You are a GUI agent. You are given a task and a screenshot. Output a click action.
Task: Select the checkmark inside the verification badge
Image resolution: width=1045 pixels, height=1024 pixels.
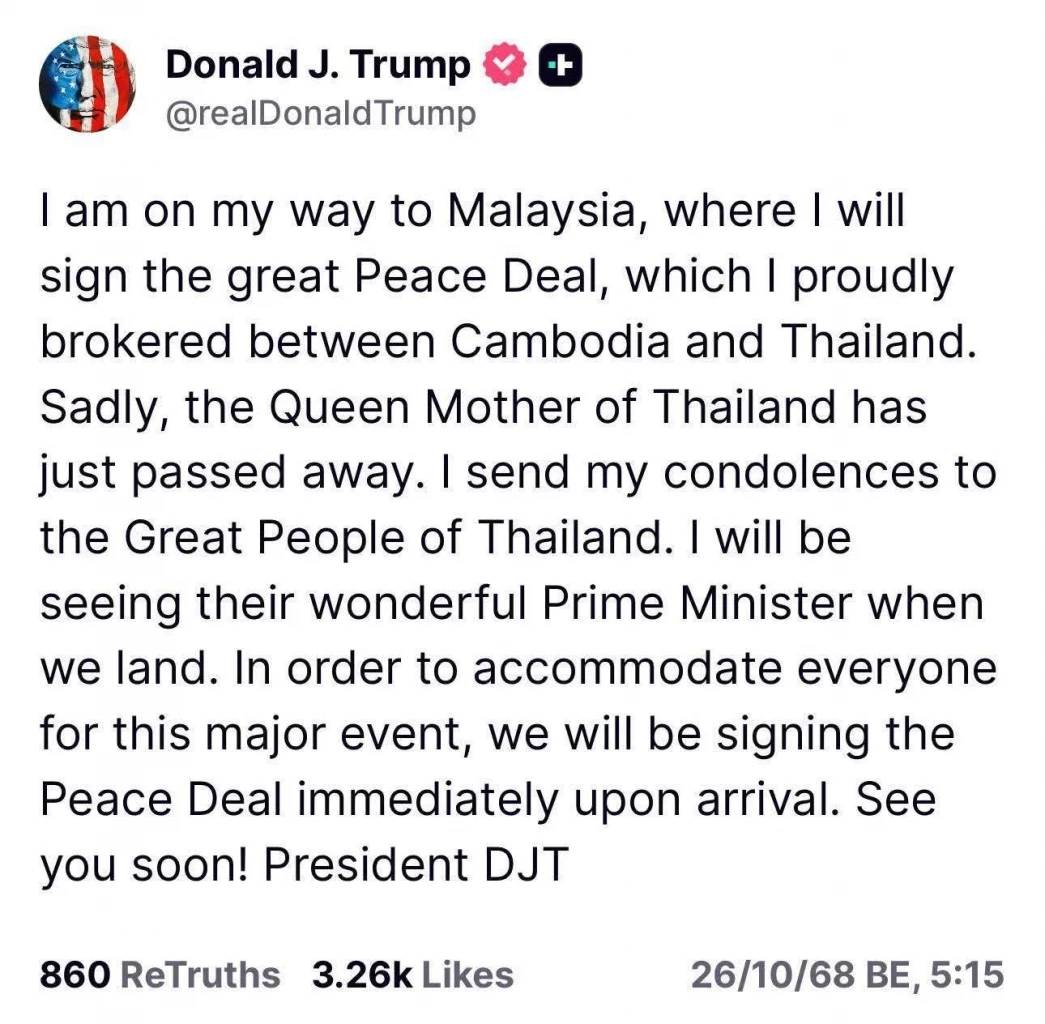click(x=505, y=64)
